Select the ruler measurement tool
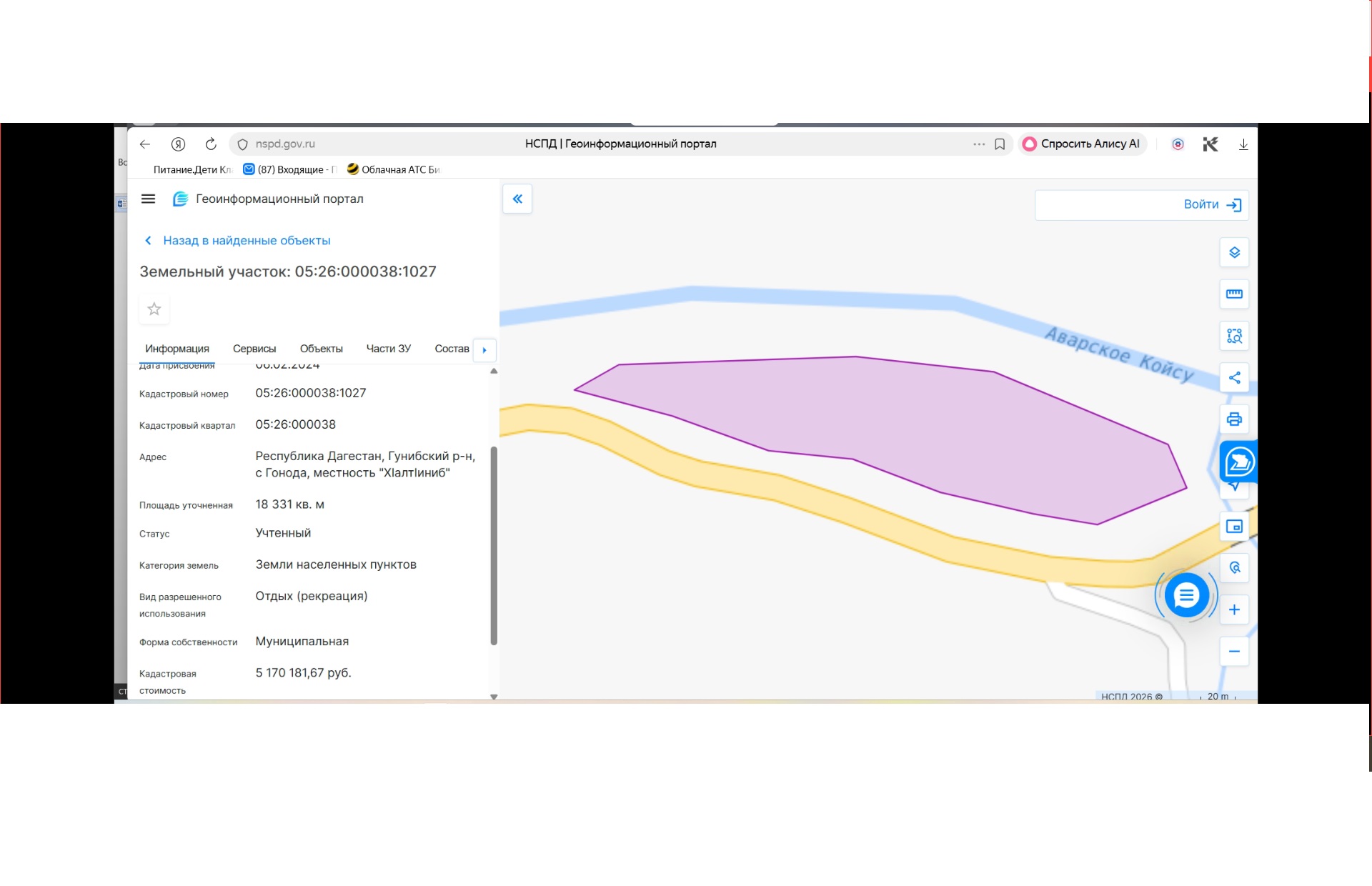The height and width of the screenshot is (886, 1372). pyautogui.click(x=1234, y=294)
